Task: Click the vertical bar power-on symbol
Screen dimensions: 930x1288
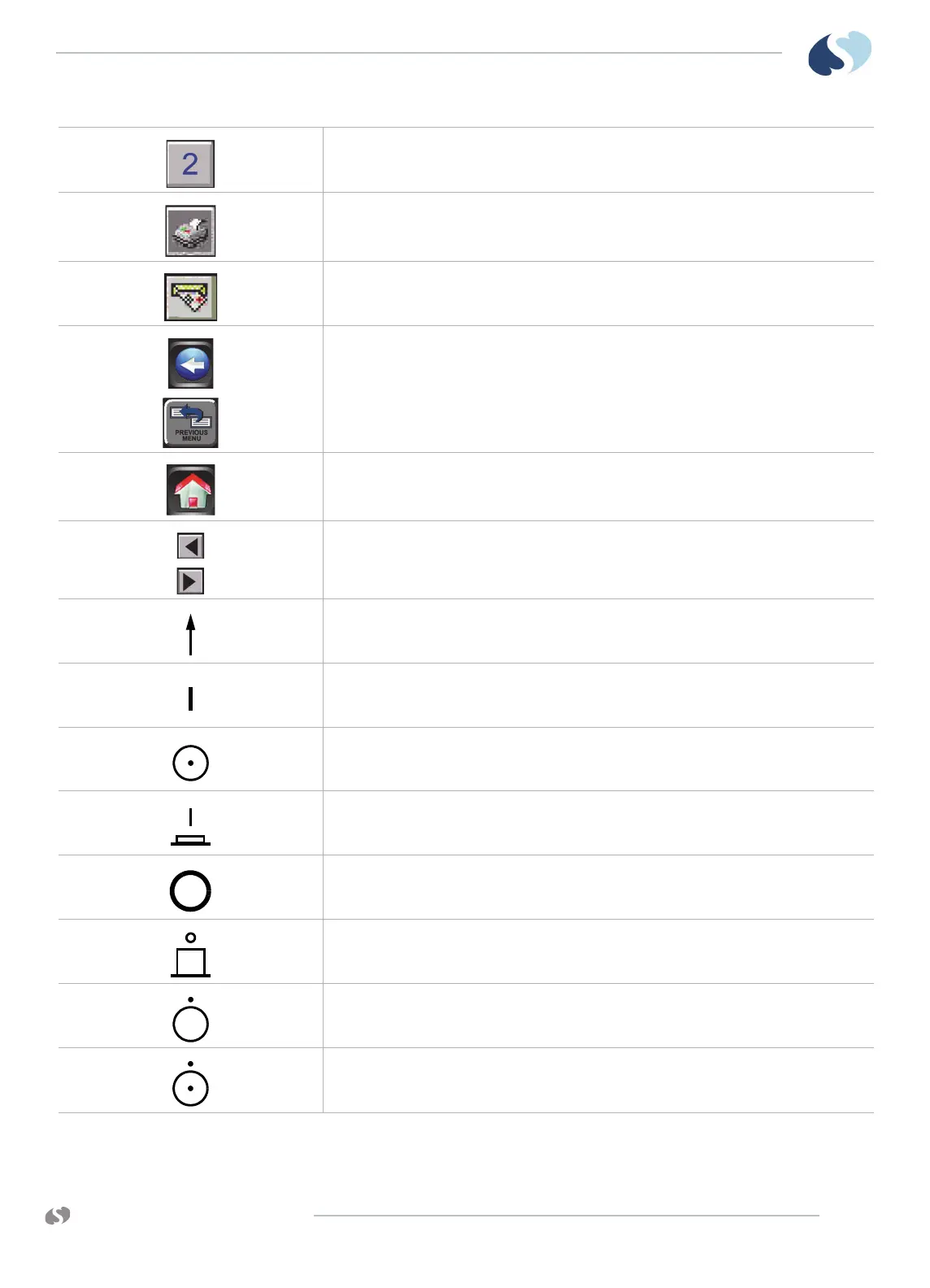Action: 190,698
